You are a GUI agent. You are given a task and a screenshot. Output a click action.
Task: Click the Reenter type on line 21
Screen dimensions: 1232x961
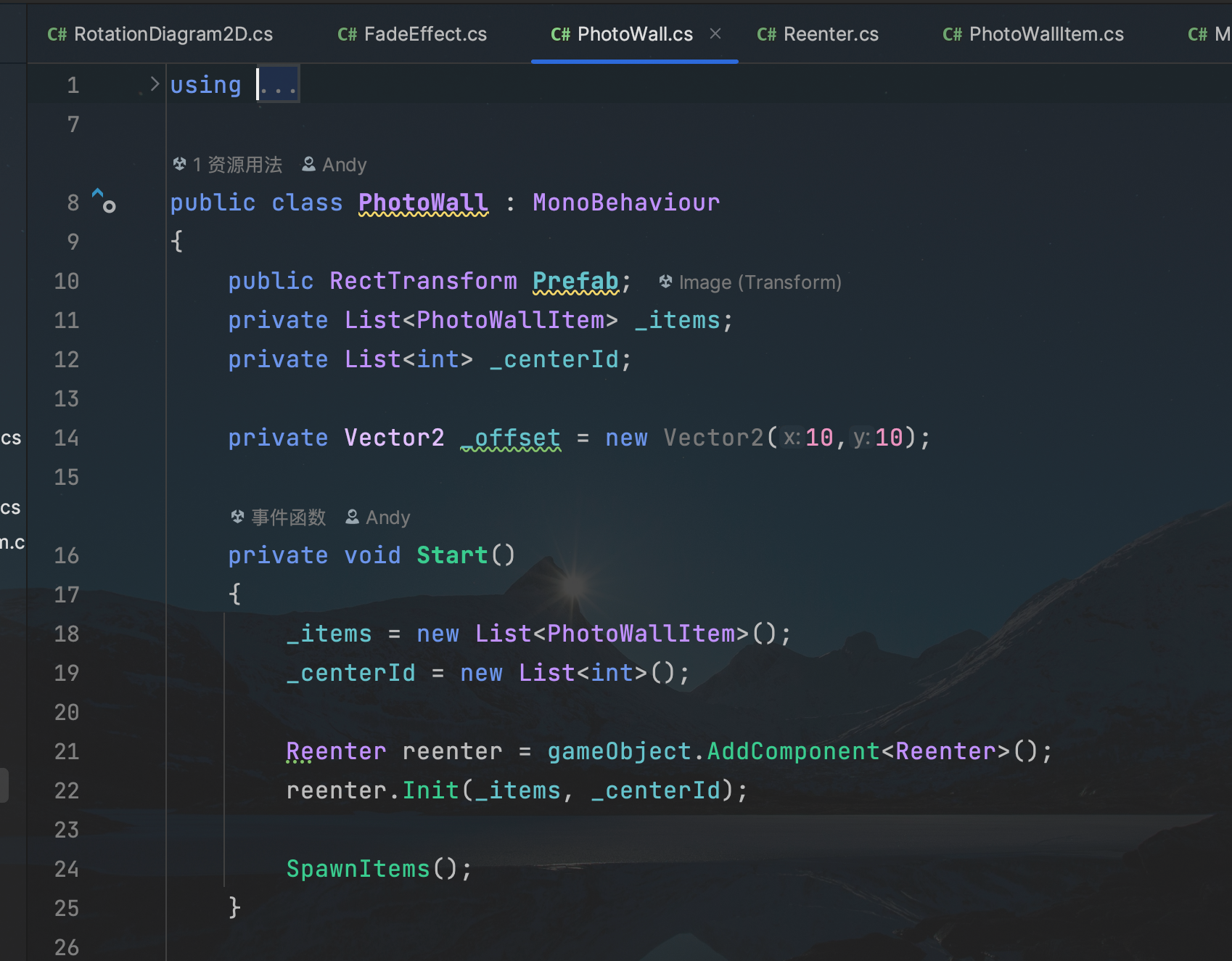(336, 751)
